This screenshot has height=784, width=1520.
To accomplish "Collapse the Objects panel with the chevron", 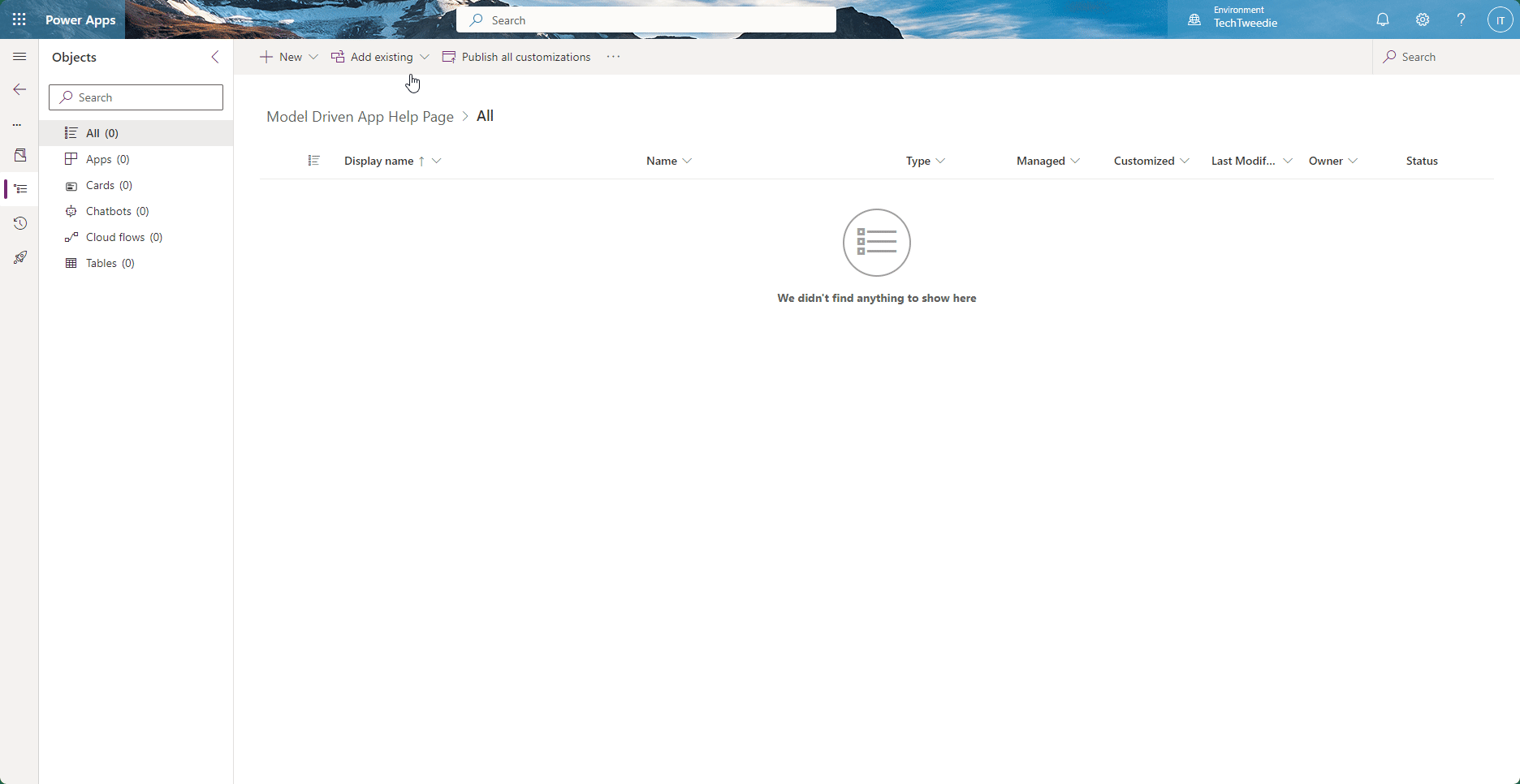I will click(214, 57).
